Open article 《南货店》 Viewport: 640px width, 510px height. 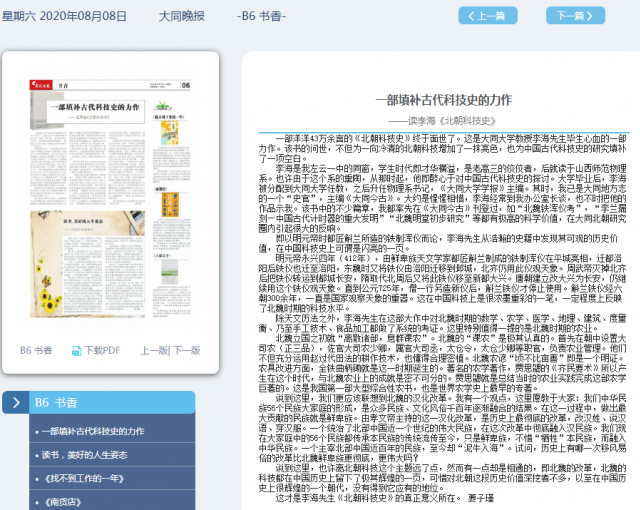63,502
